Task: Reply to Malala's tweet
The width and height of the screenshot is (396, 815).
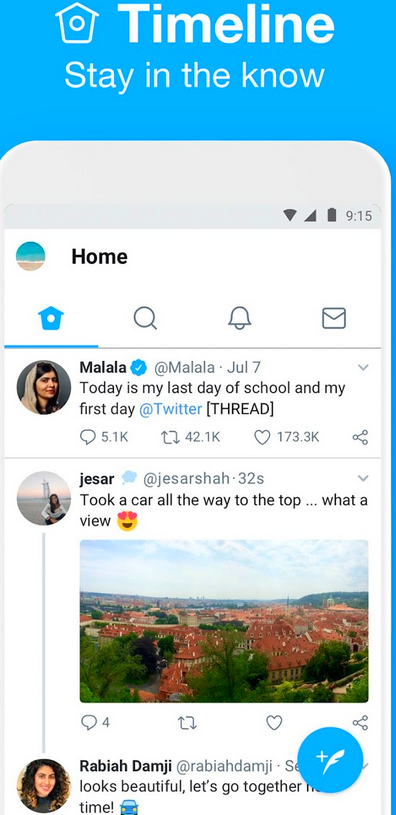Action: coord(104,437)
